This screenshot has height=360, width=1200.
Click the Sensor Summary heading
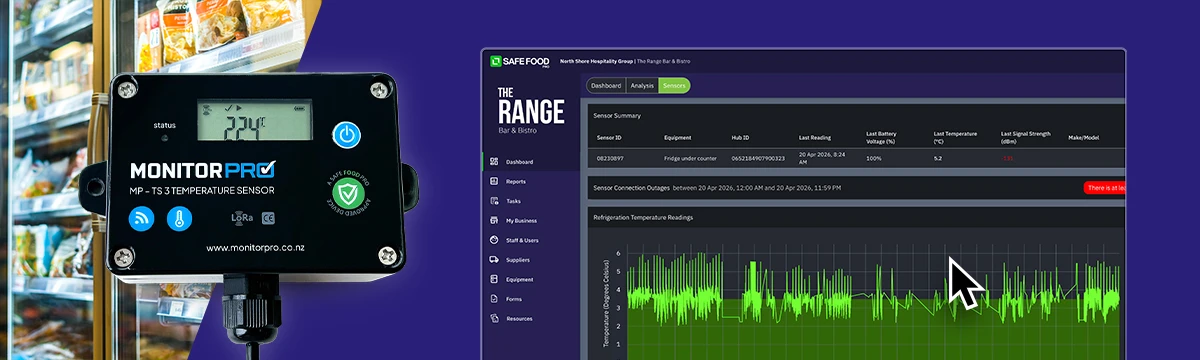pos(617,115)
